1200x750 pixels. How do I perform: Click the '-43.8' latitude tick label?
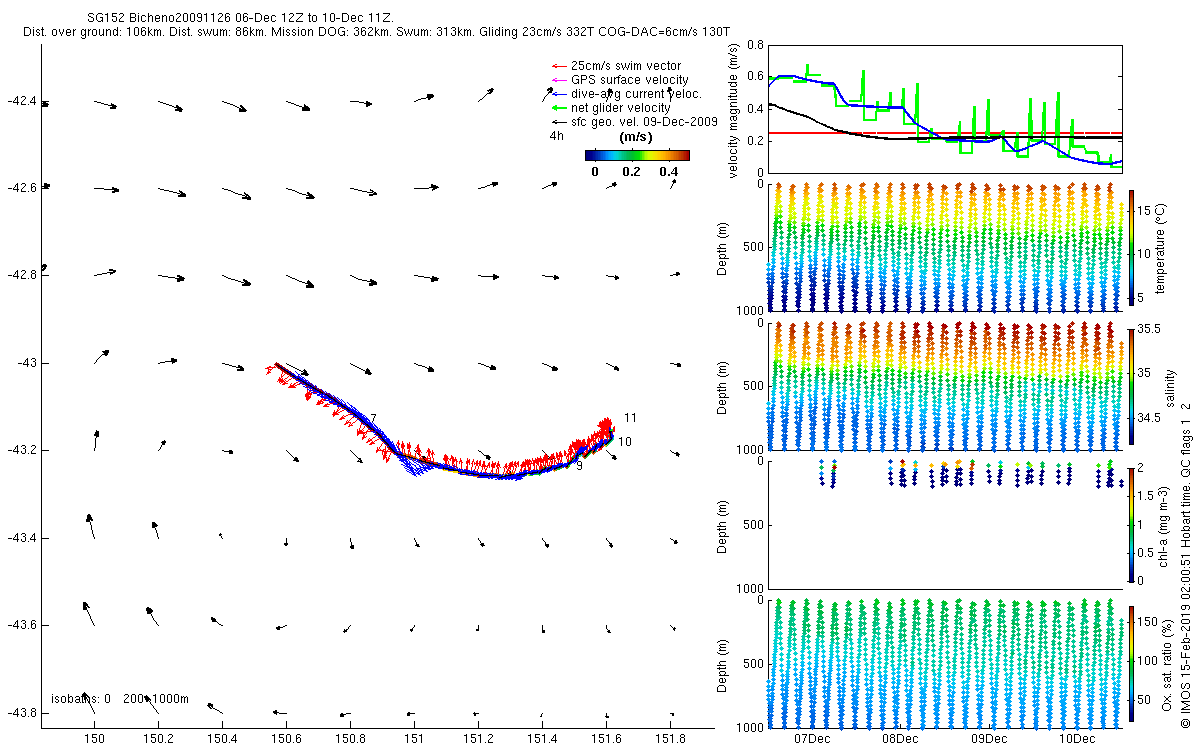[x=20, y=713]
